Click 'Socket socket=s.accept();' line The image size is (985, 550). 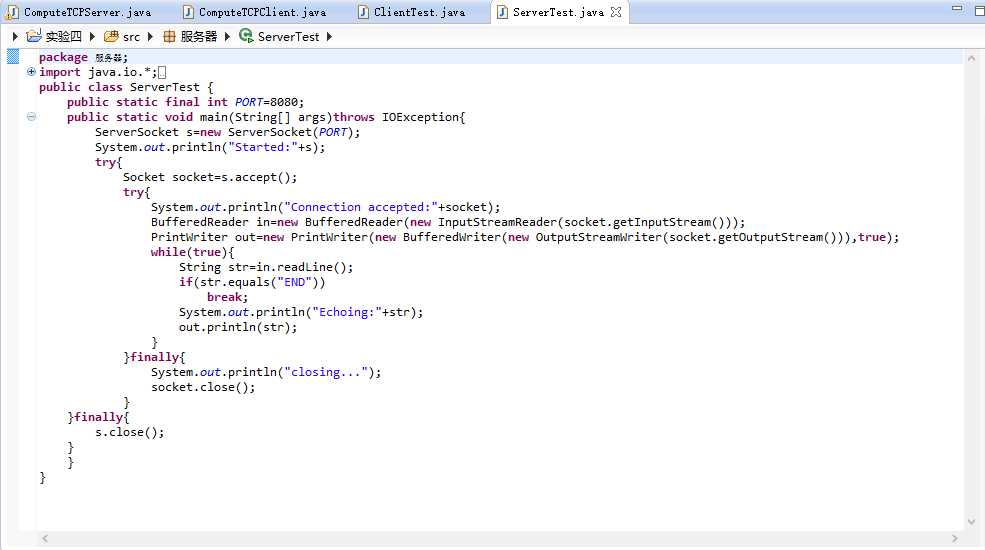click(210, 177)
